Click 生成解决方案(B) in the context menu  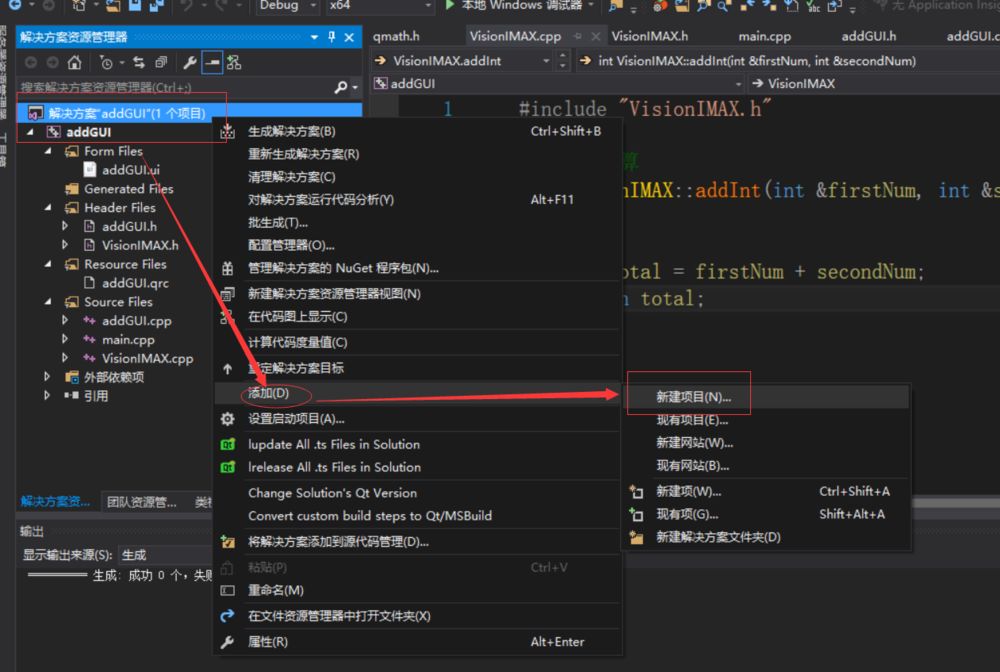(x=290, y=131)
